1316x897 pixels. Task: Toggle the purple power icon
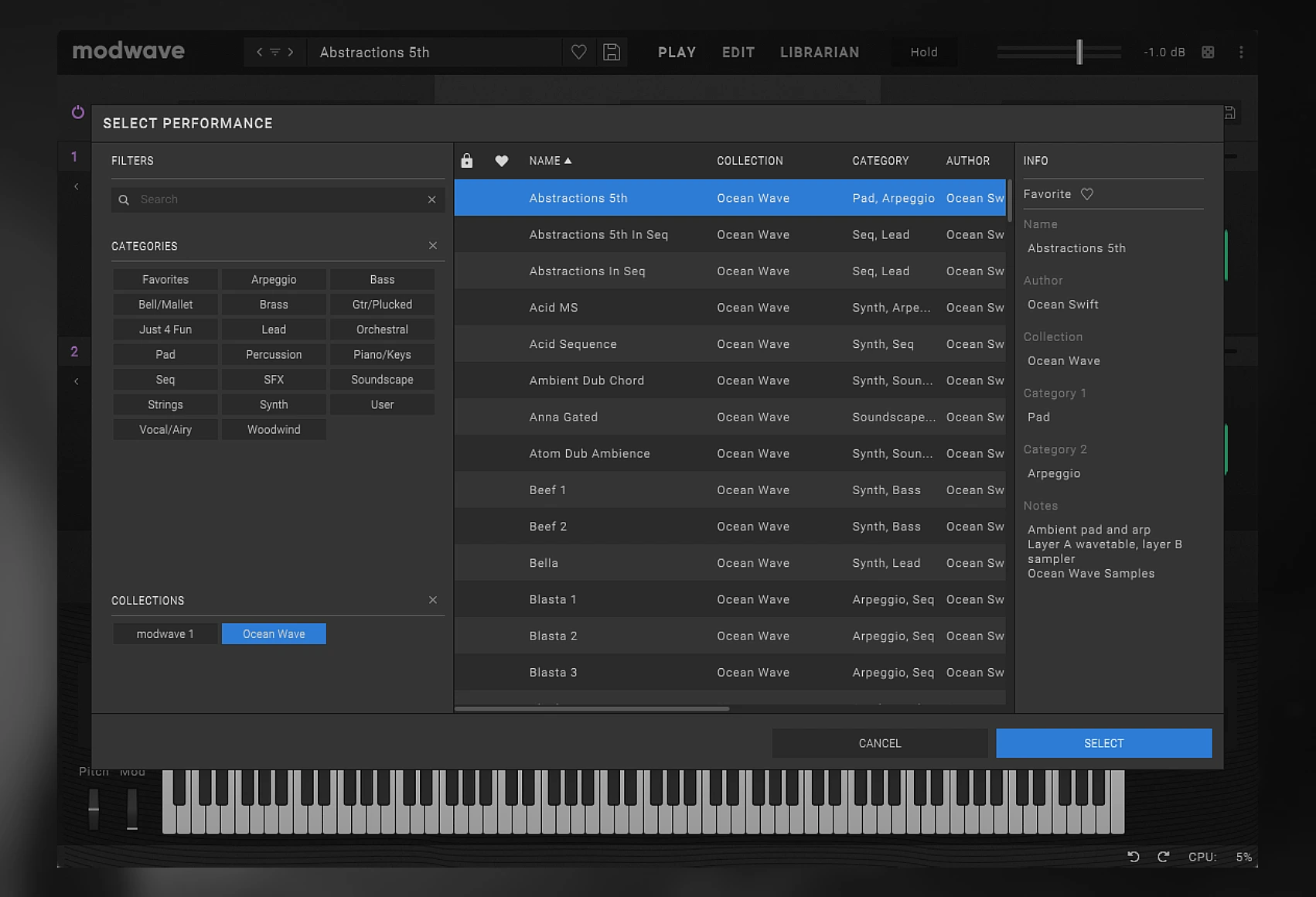[78, 112]
